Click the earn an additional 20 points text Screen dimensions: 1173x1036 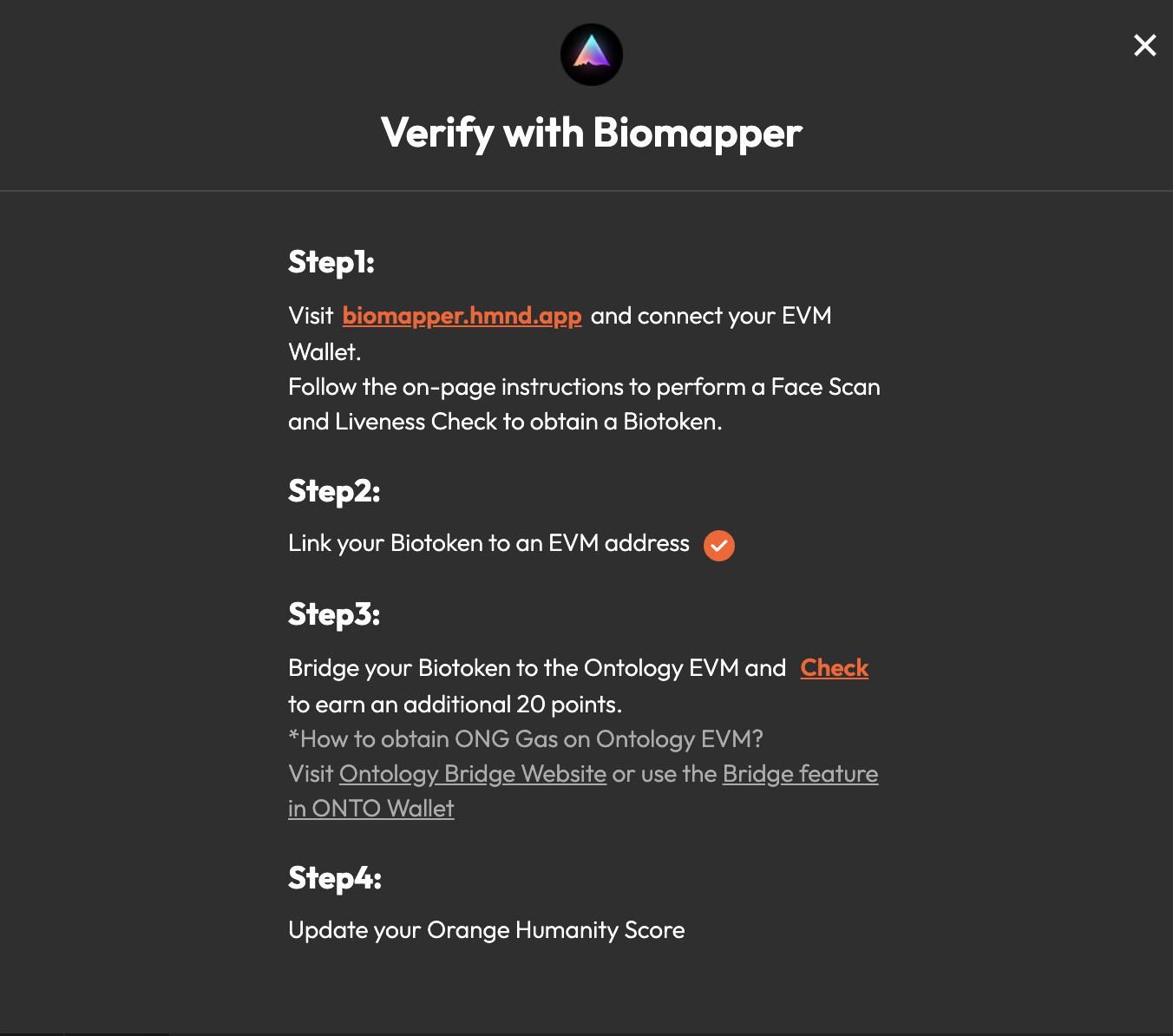click(x=455, y=705)
